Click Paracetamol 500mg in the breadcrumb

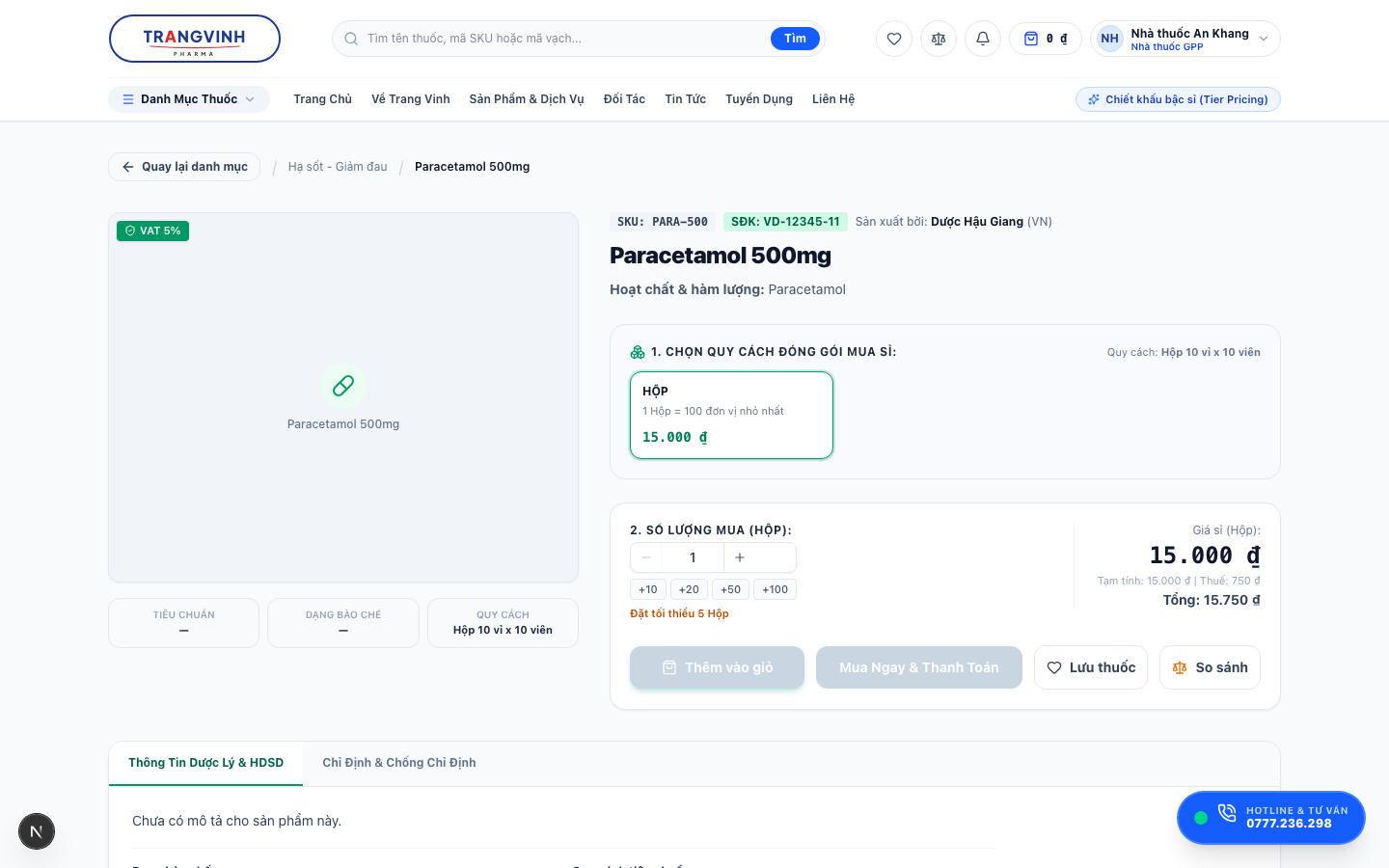(x=473, y=167)
